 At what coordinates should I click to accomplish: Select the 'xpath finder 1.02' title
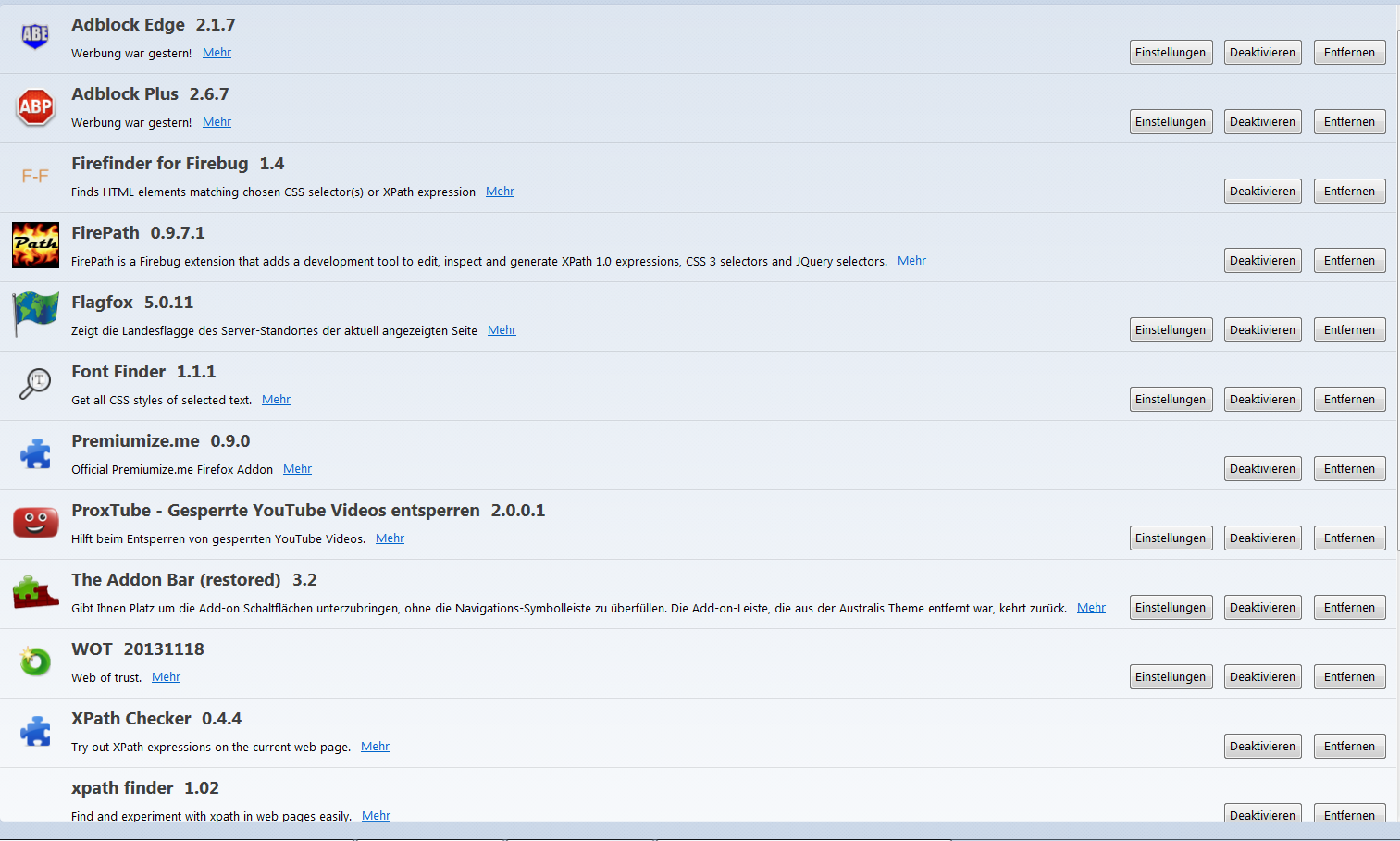click(x=145, y=788)
